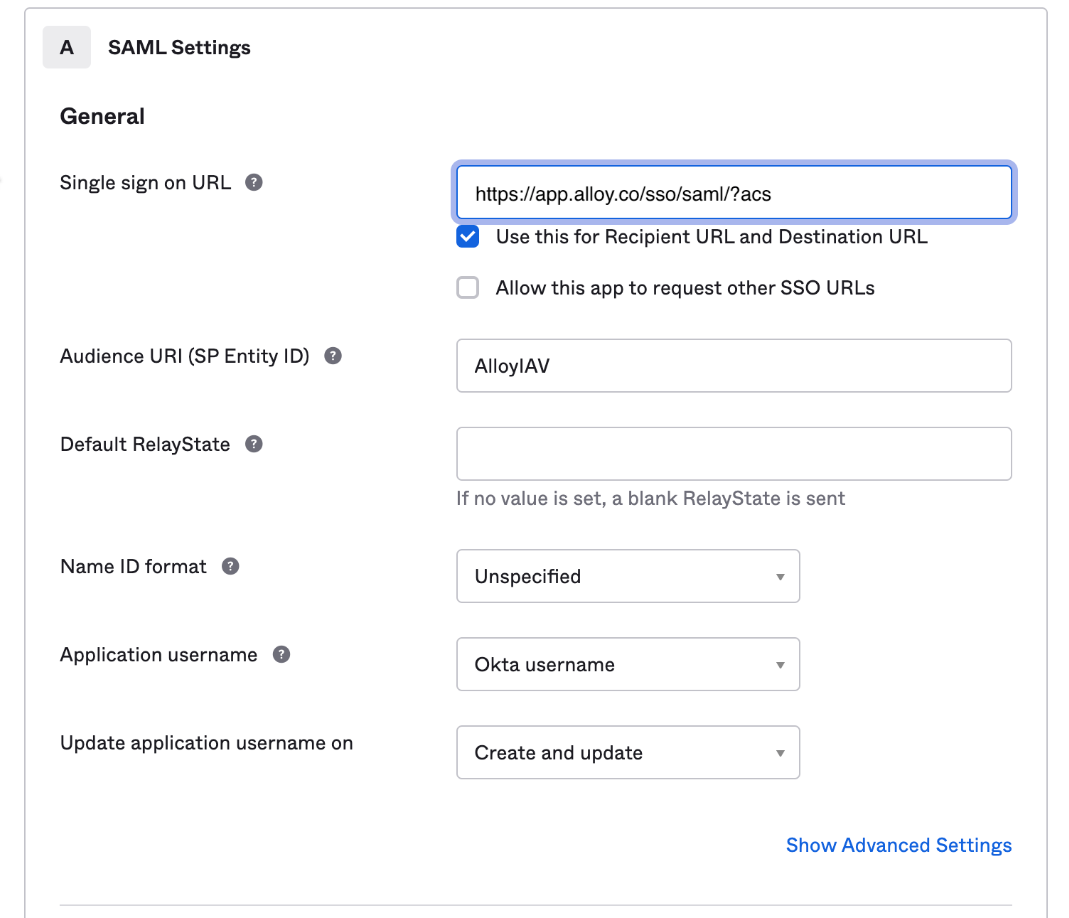Click the Allow this app to request label
The image size is (1069, 918).
tap(685, 288)
